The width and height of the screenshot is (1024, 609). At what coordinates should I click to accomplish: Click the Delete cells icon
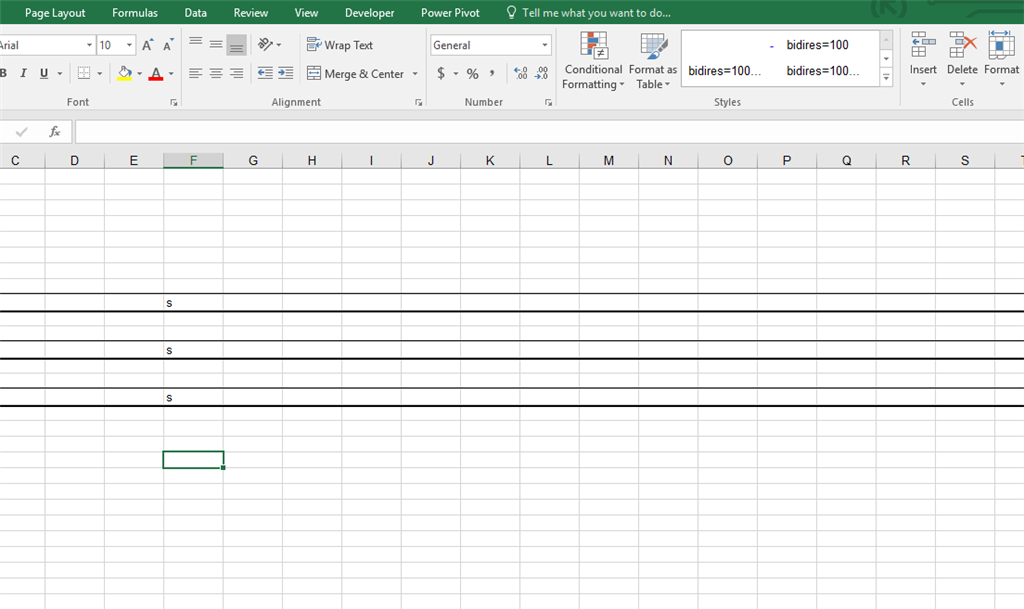(962, 45)
